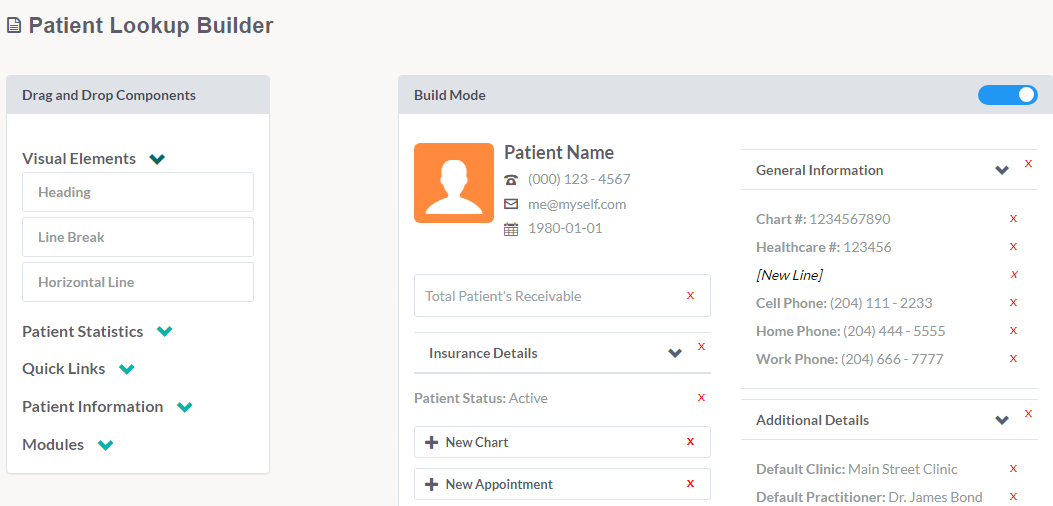Collapse the Visual Elements section chevron

point(157,159)
